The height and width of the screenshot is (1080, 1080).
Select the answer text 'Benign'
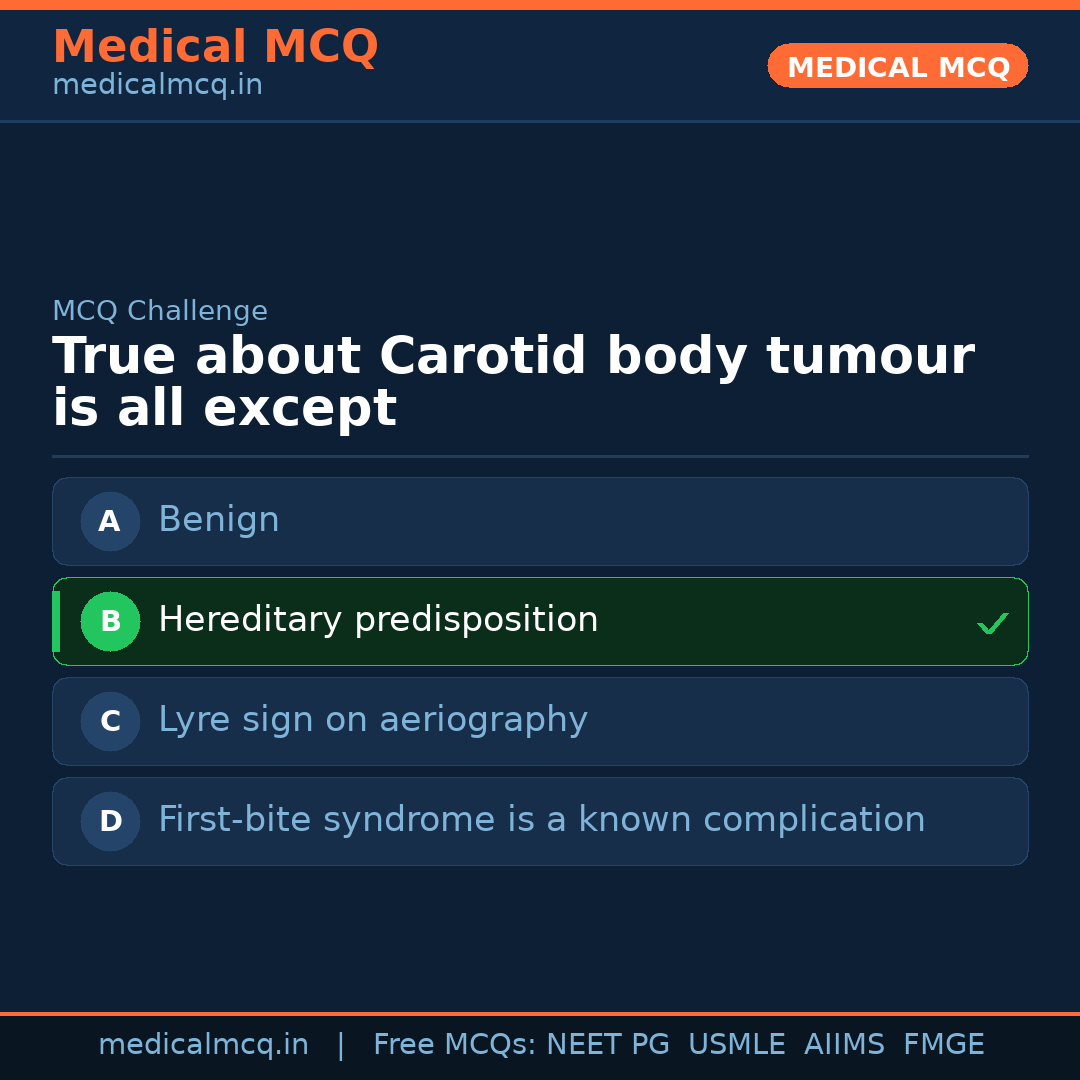click(x=218, y=520)
